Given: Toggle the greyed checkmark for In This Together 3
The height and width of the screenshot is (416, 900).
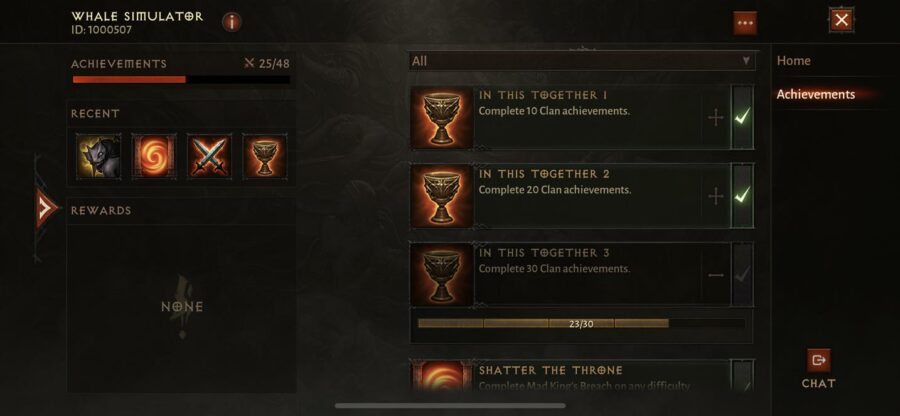Looking at the screenshot, I should (742, 275).
